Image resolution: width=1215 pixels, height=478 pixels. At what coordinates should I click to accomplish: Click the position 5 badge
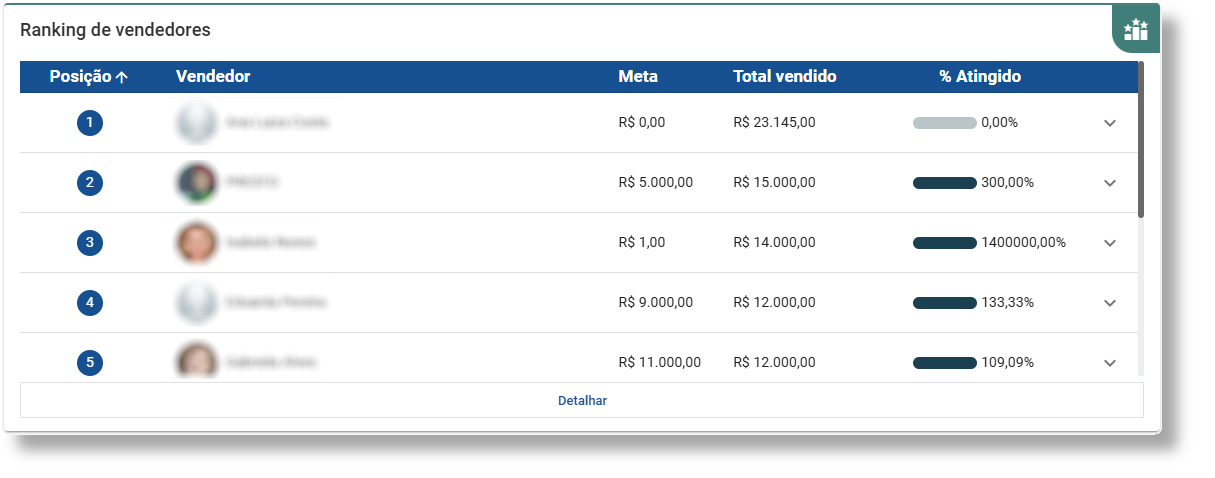tap(90, 362)
